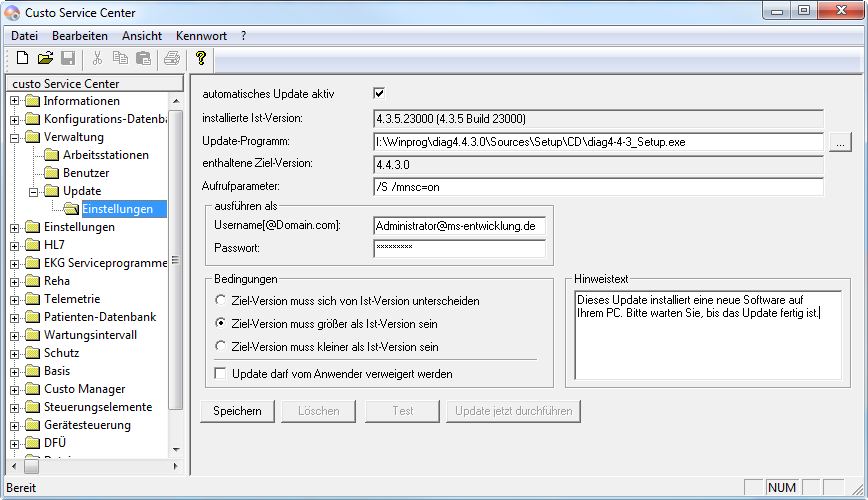Expand the EKG Serviceprogramme tree node
This screenshot has height=500, width=868.
[x=14, y=264]
